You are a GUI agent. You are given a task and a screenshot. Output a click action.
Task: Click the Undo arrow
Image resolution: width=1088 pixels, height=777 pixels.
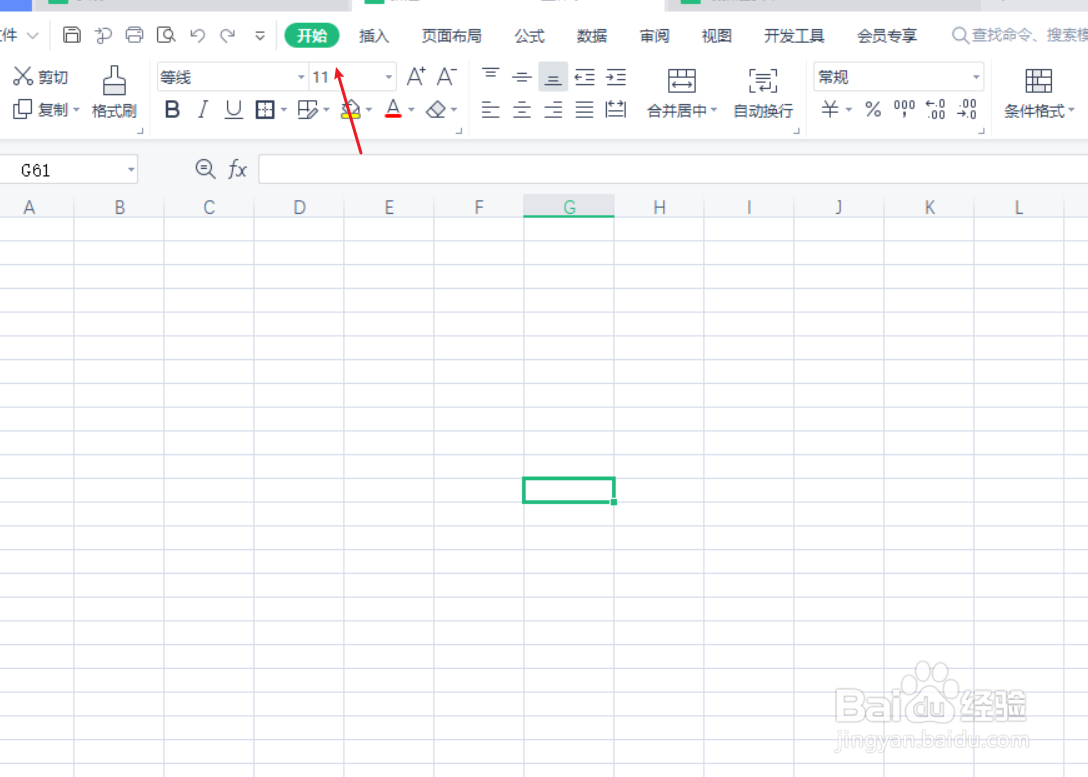click(198, 35)
